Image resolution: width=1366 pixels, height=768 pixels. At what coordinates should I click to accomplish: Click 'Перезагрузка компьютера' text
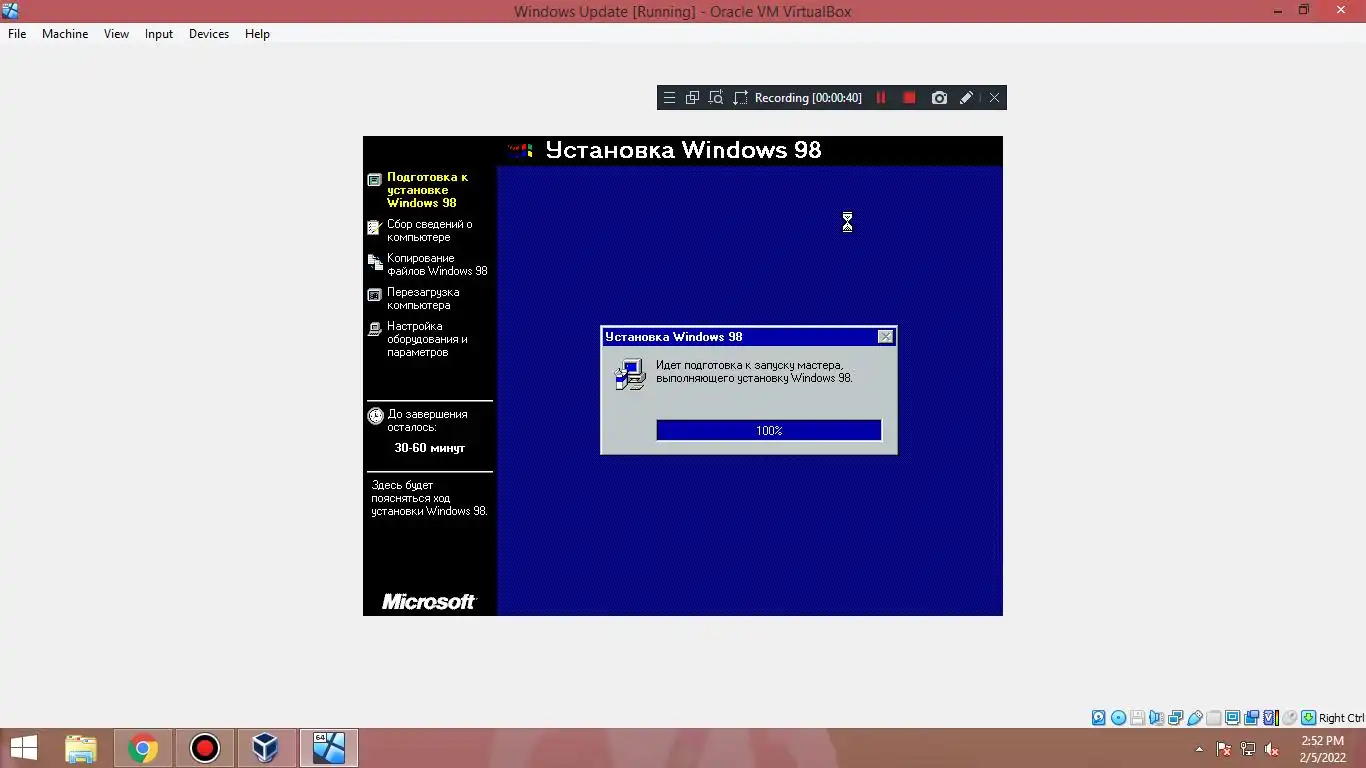pos(423,299)
